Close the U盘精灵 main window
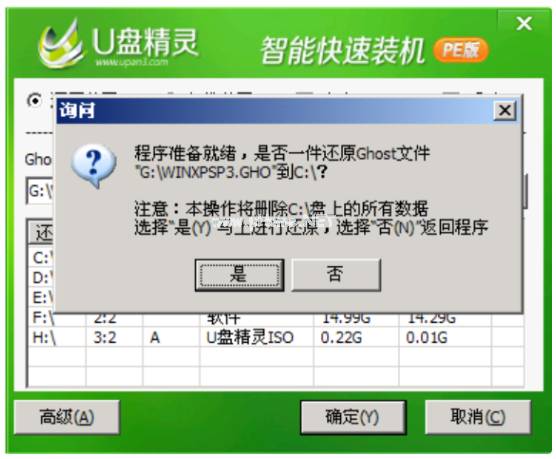Screen dimensions: 556x459 [x=524, y=24]
